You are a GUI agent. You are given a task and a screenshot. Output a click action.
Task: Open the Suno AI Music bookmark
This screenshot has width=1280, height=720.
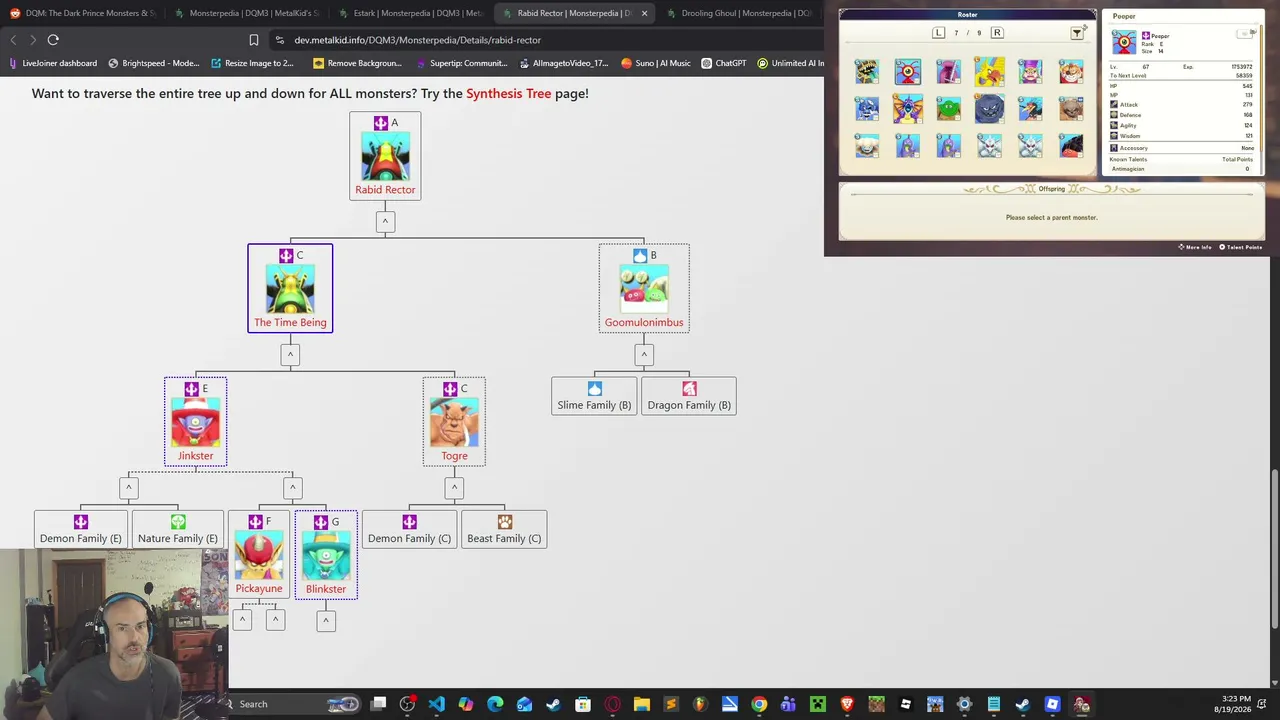(656, 63)
